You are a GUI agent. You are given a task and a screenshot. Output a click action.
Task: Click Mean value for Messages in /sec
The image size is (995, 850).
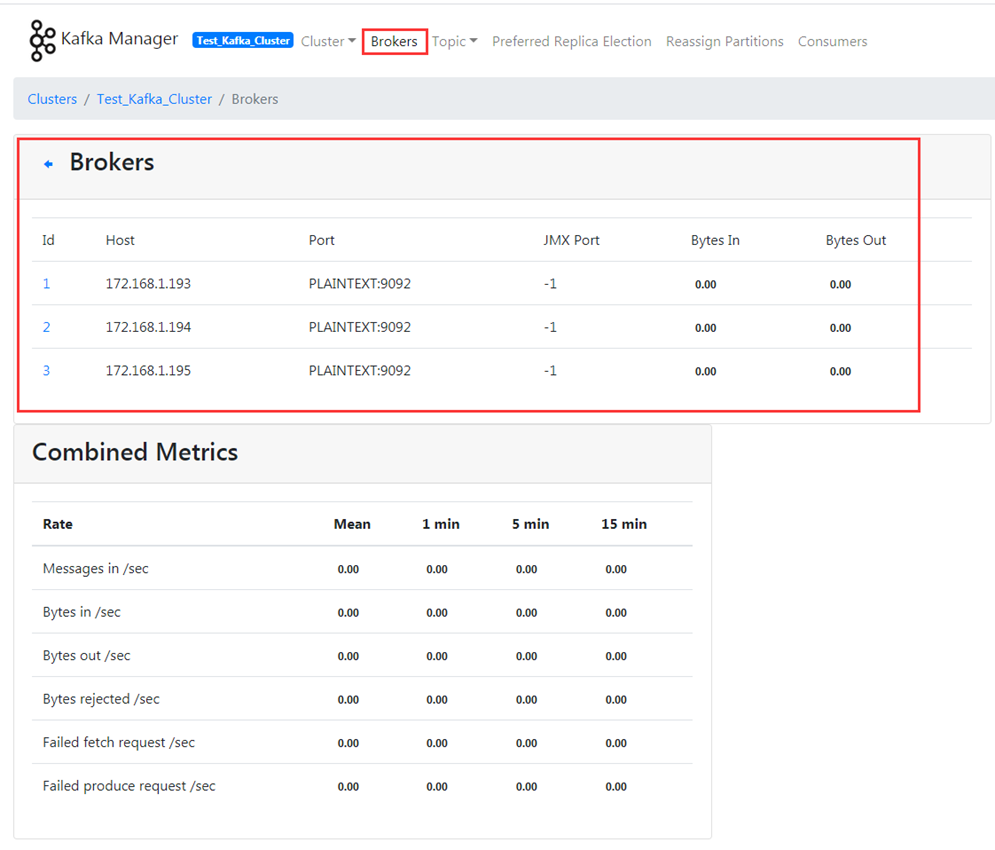coord(348,569)
